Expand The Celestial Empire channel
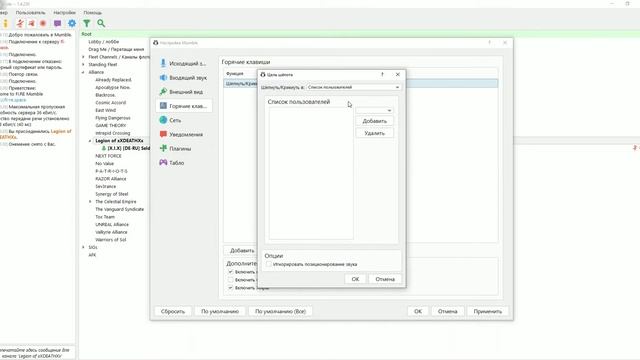This screenshot has width=640, height=360. point(90,202)
